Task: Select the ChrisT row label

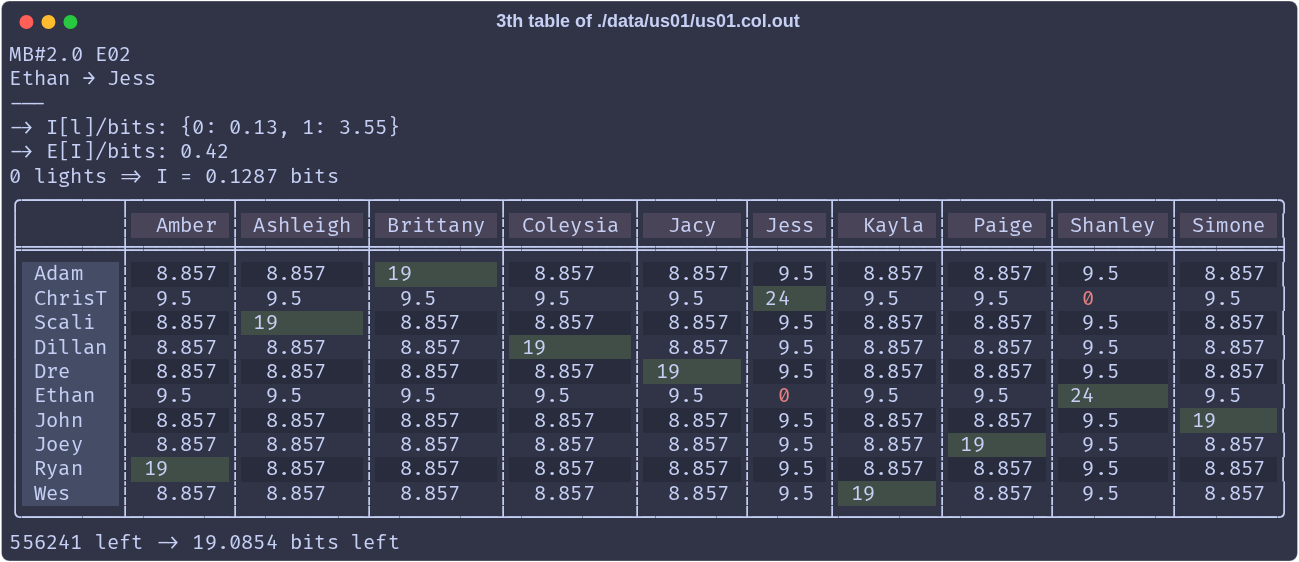Action: [70, 298]
